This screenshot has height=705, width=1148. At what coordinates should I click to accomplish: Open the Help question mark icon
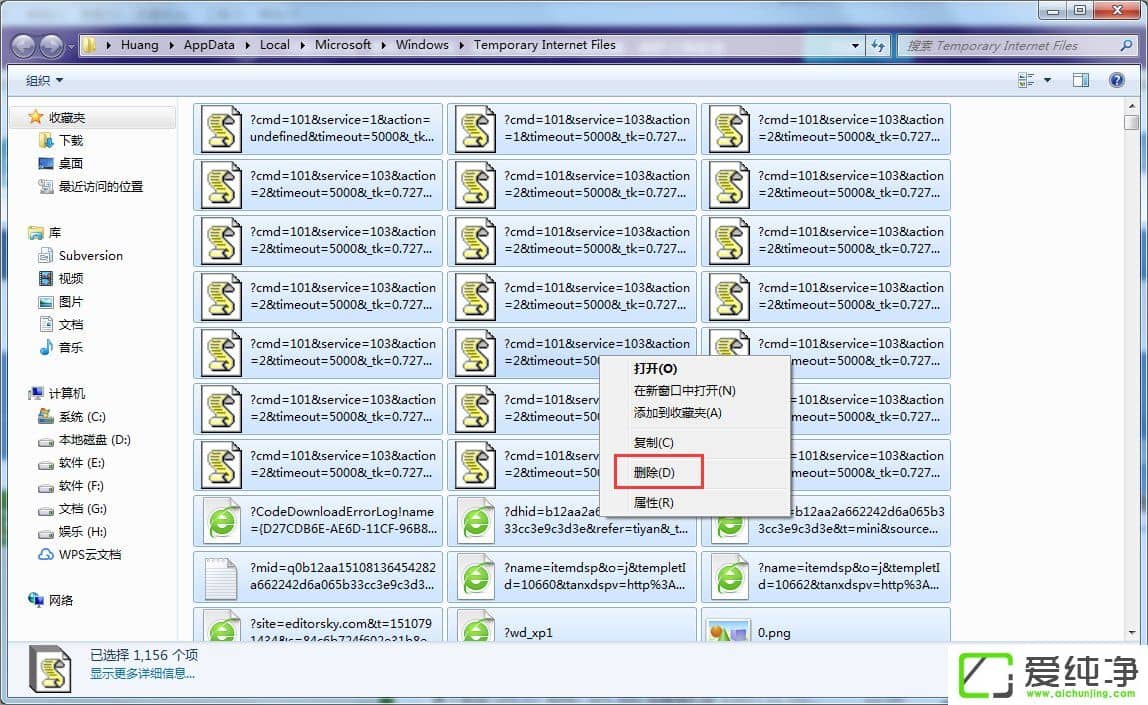1117,80
